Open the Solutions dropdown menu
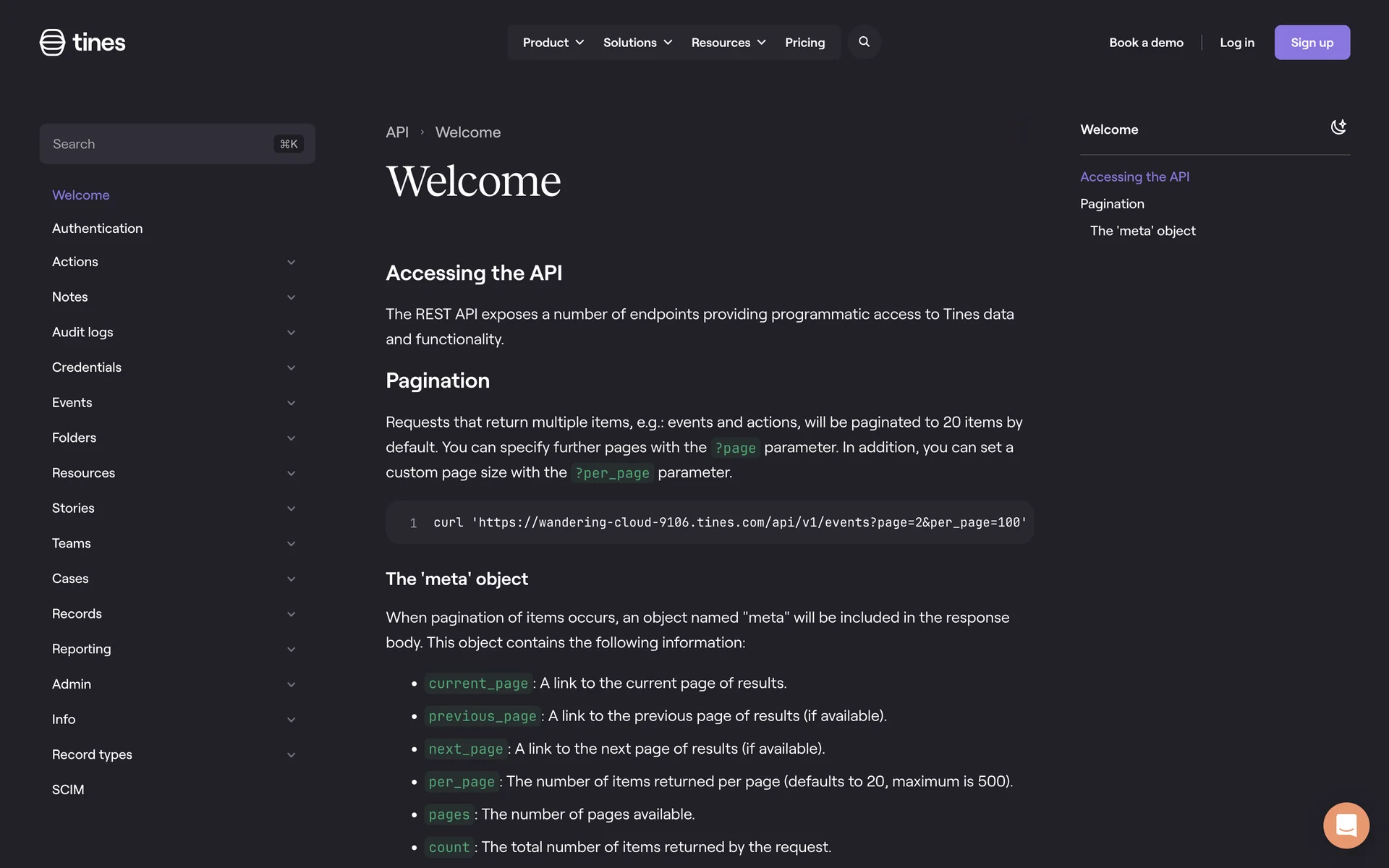The height and width of the screenshot is (868, 1389). [x=637, y=43]
